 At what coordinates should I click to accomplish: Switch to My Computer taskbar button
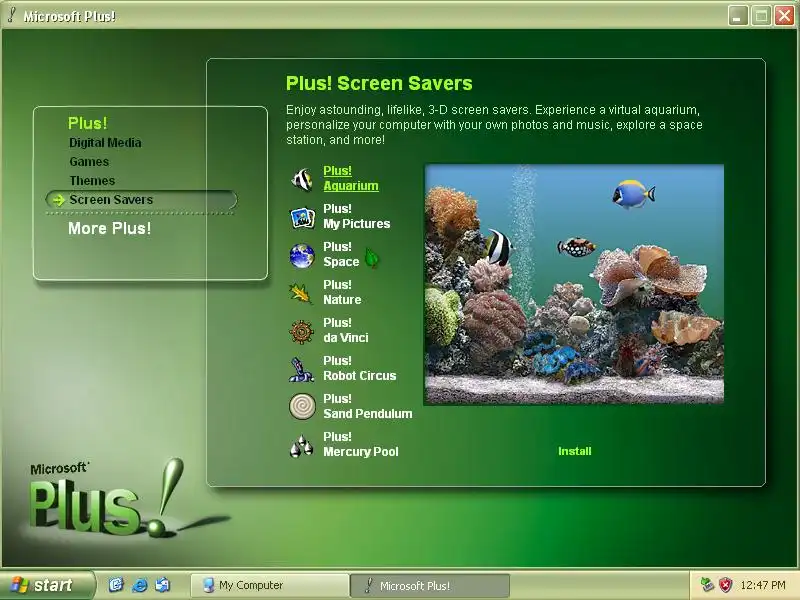coord(270,585)
